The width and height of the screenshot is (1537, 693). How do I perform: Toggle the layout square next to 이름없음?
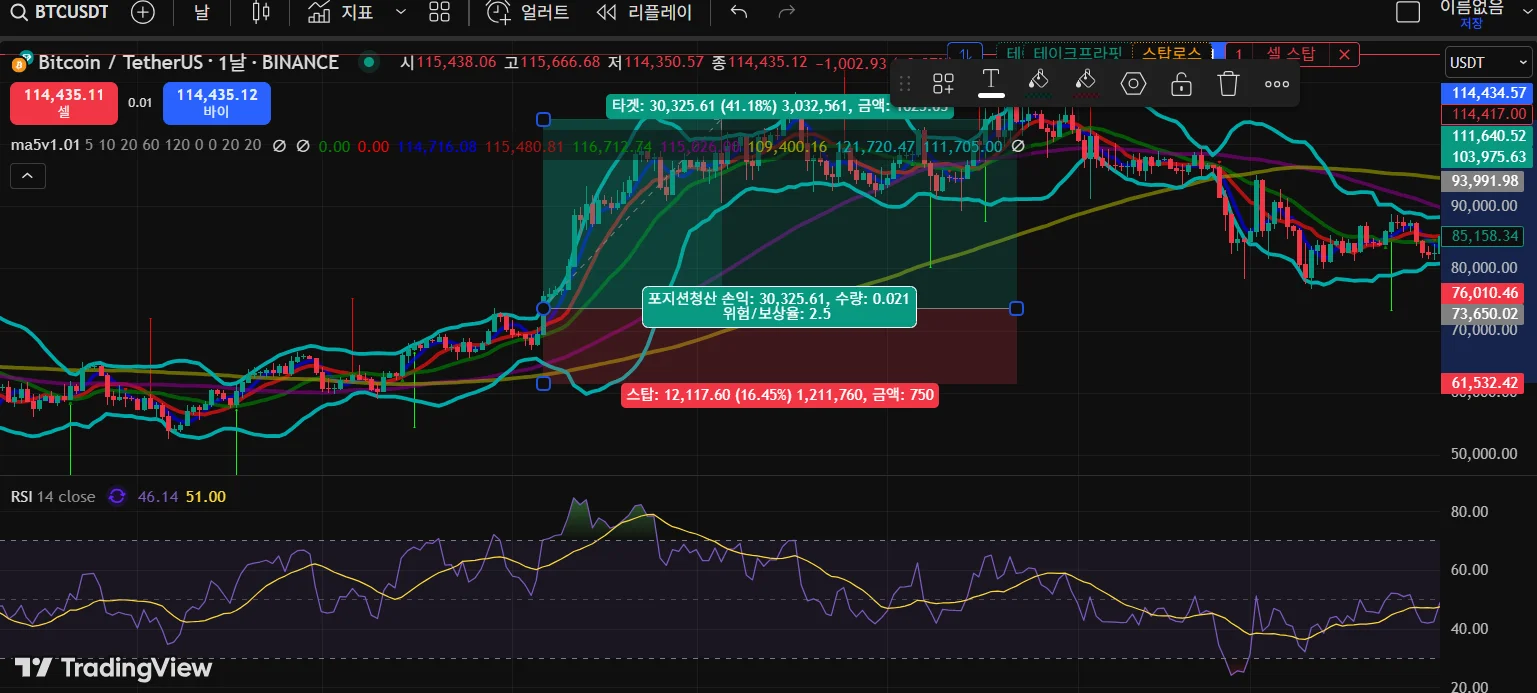tap(1408, 12)
